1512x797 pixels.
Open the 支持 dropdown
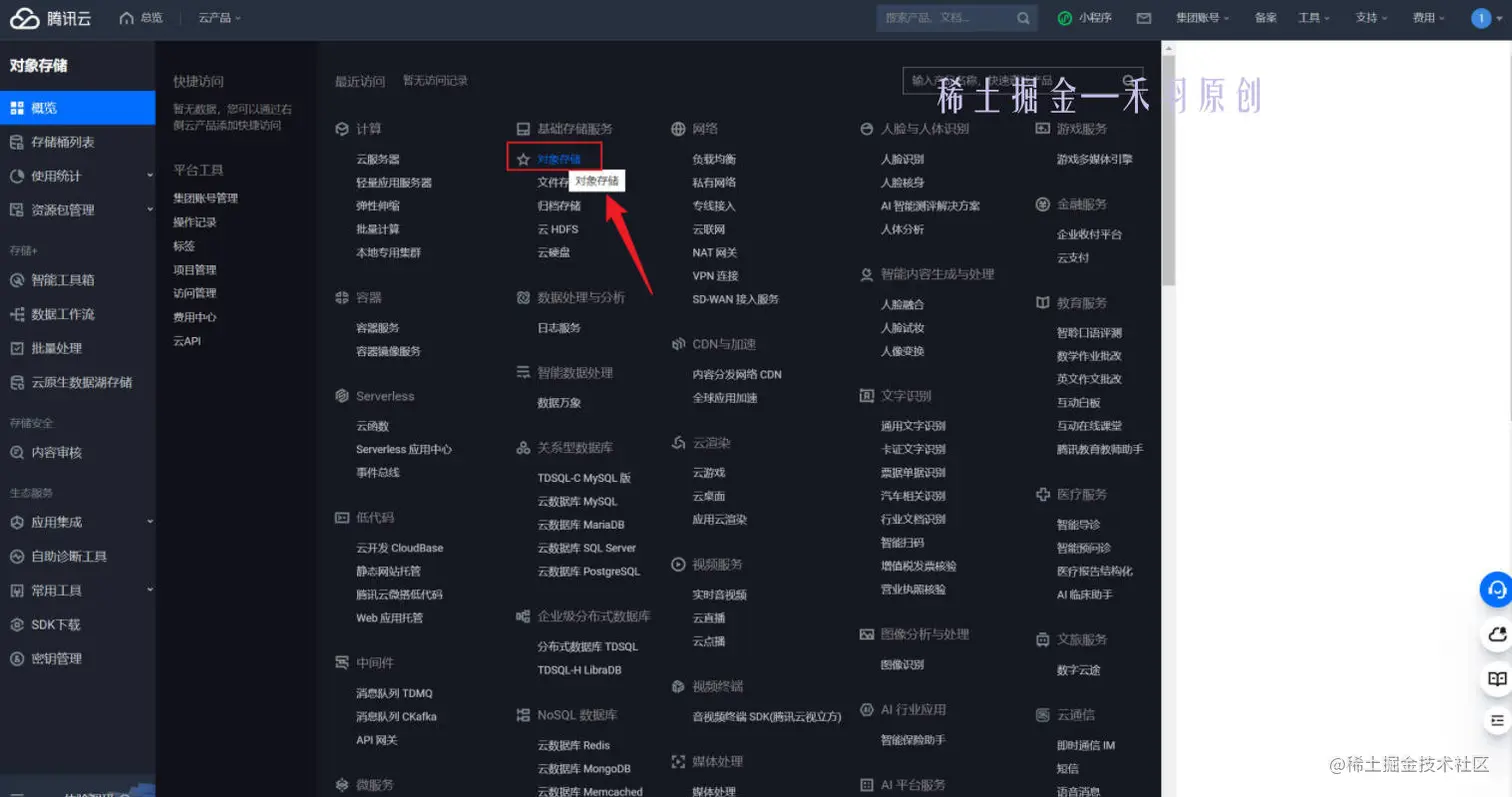[1372, 18]
